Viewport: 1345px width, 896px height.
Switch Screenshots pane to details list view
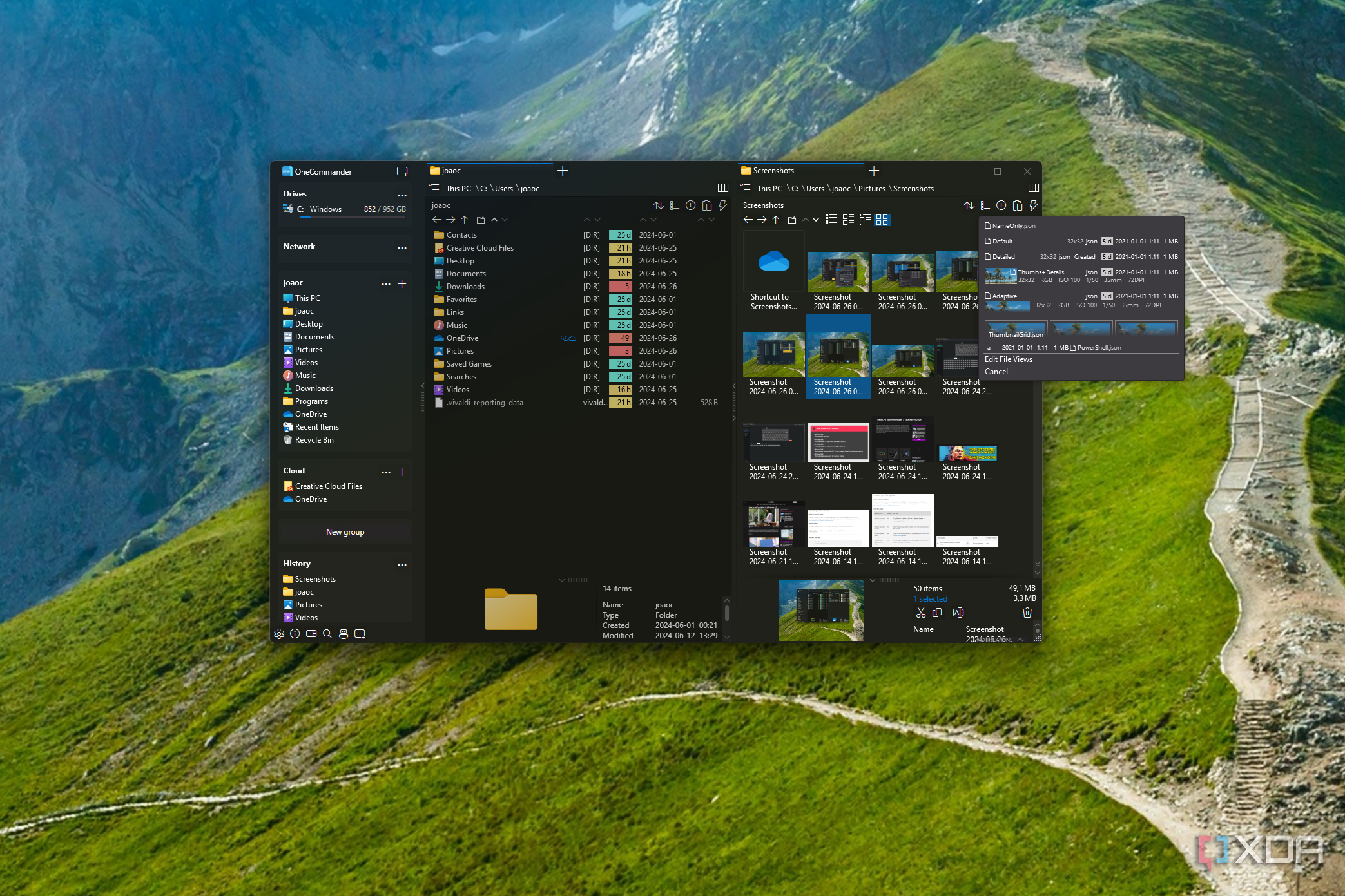[x=865, y=220]
